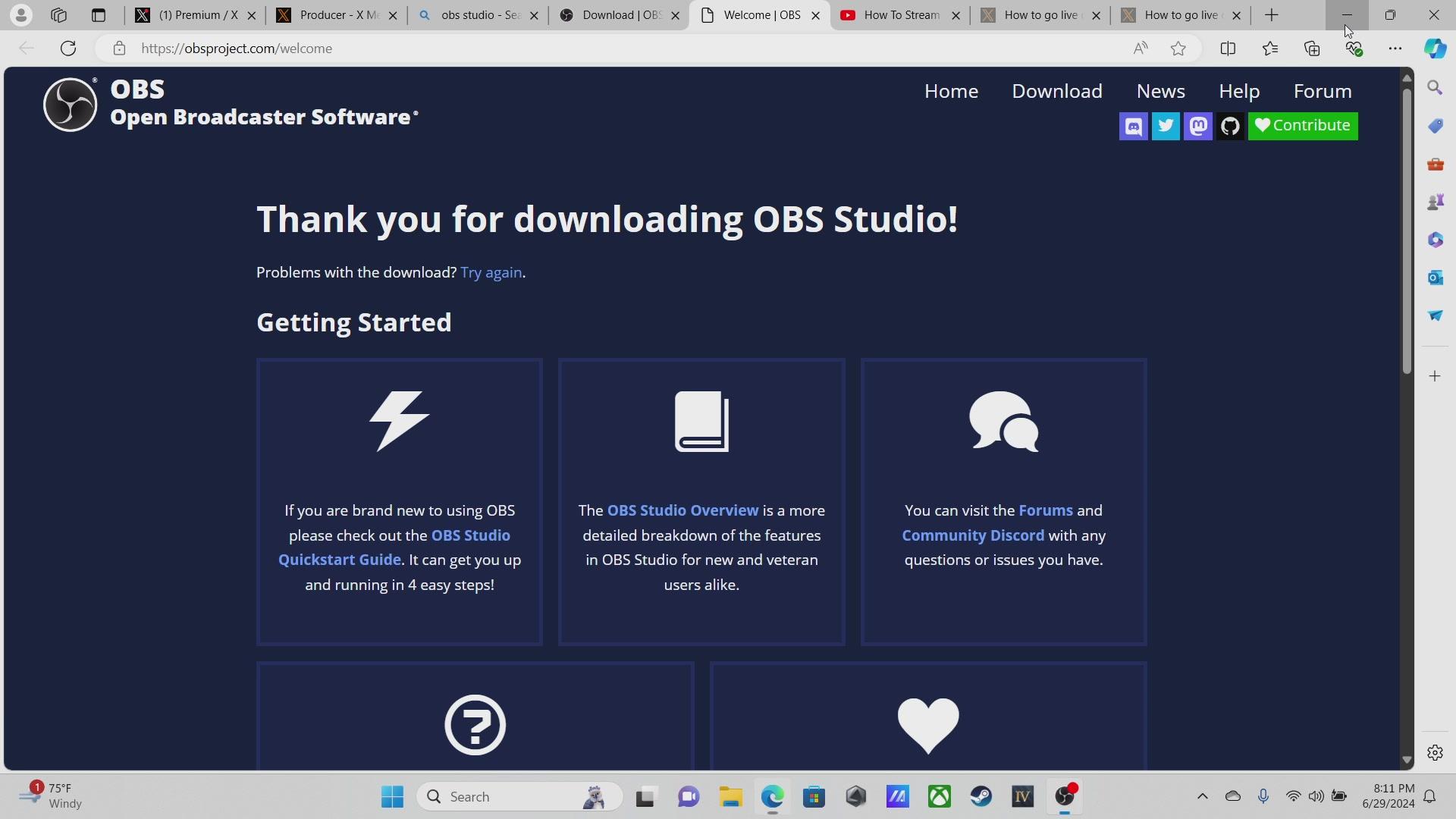Viewport: 1456px width, 819px height.
Task: Click the lightning bolt quickstart icon
Action: click(x=400, y=422)
